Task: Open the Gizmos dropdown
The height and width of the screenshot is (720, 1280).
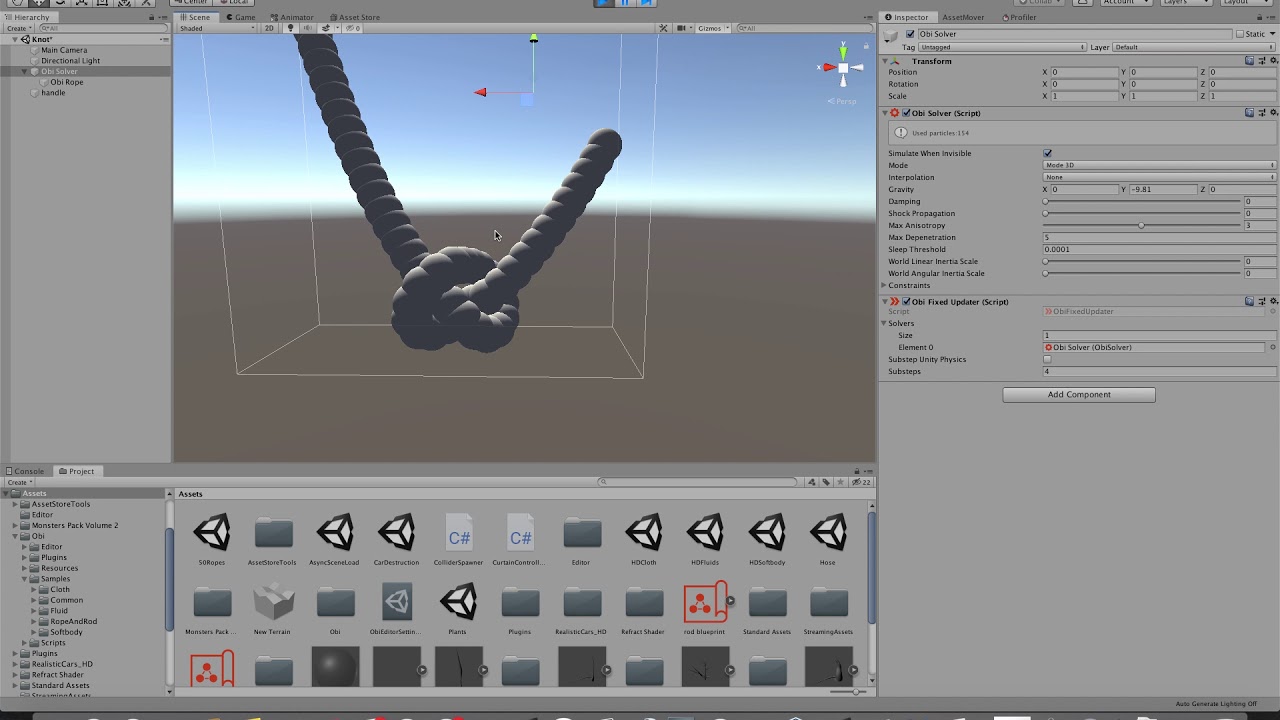Action: (712, 28)
